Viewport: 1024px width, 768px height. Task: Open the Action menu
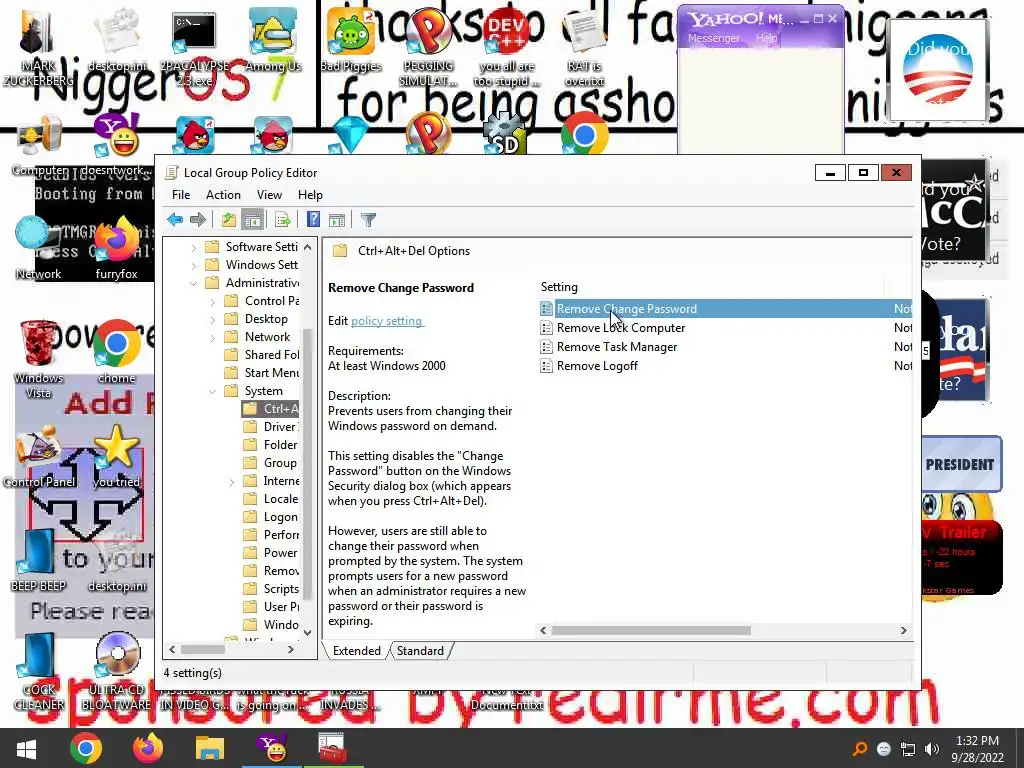[223, 195]
